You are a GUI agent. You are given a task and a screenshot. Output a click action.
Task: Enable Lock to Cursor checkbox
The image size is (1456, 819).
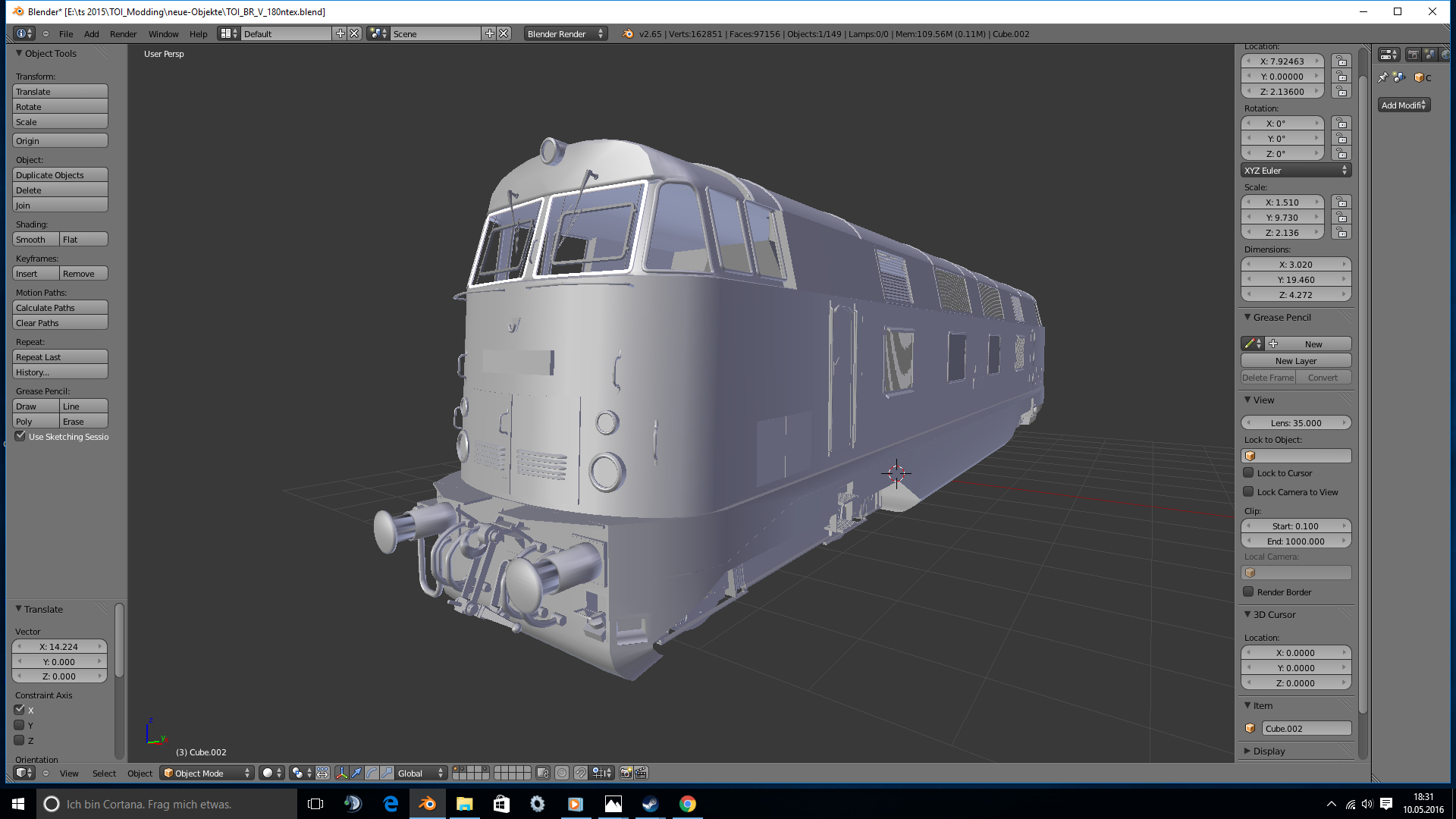(x=1248, y=473)
